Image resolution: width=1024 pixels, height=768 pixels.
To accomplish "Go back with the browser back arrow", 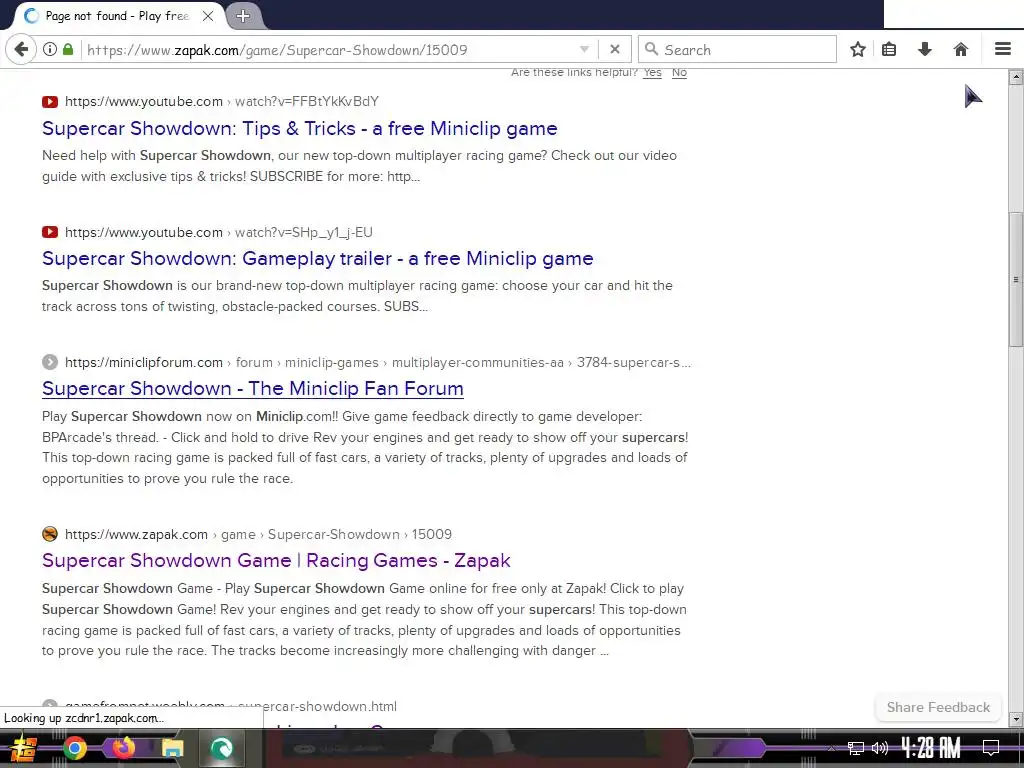I will tap(21, 50).
